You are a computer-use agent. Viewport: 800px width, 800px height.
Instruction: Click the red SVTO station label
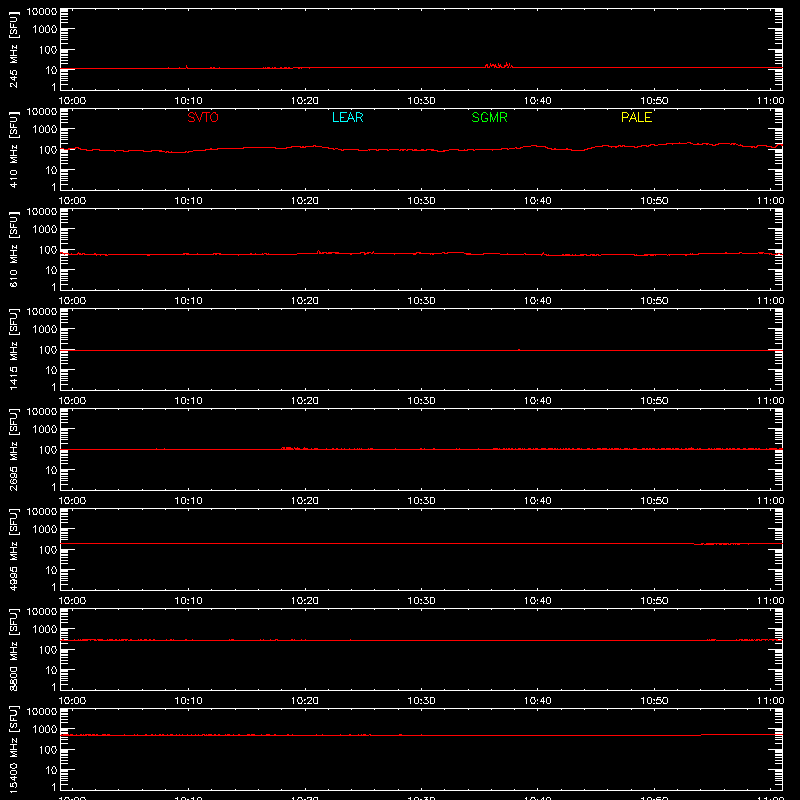coord(203,117)
